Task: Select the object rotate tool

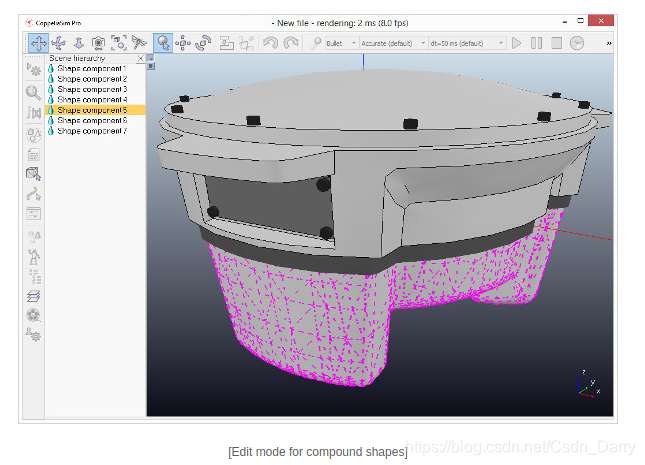Action: tap(203, 43)
